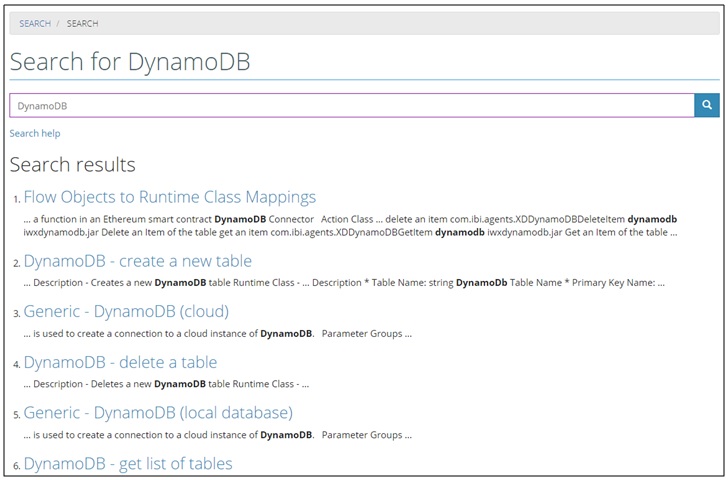Open Generic - DynamoDB (local database) result
The image size is (728, 480).
click(x=158, y=412)
